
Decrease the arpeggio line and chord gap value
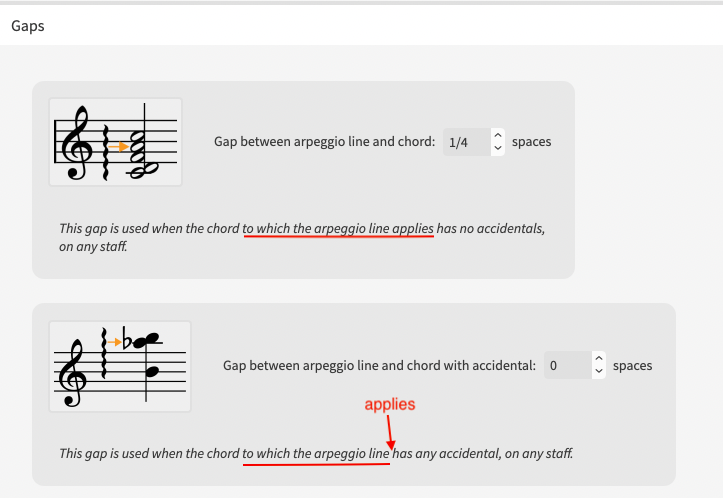click(x=498, y=148)
